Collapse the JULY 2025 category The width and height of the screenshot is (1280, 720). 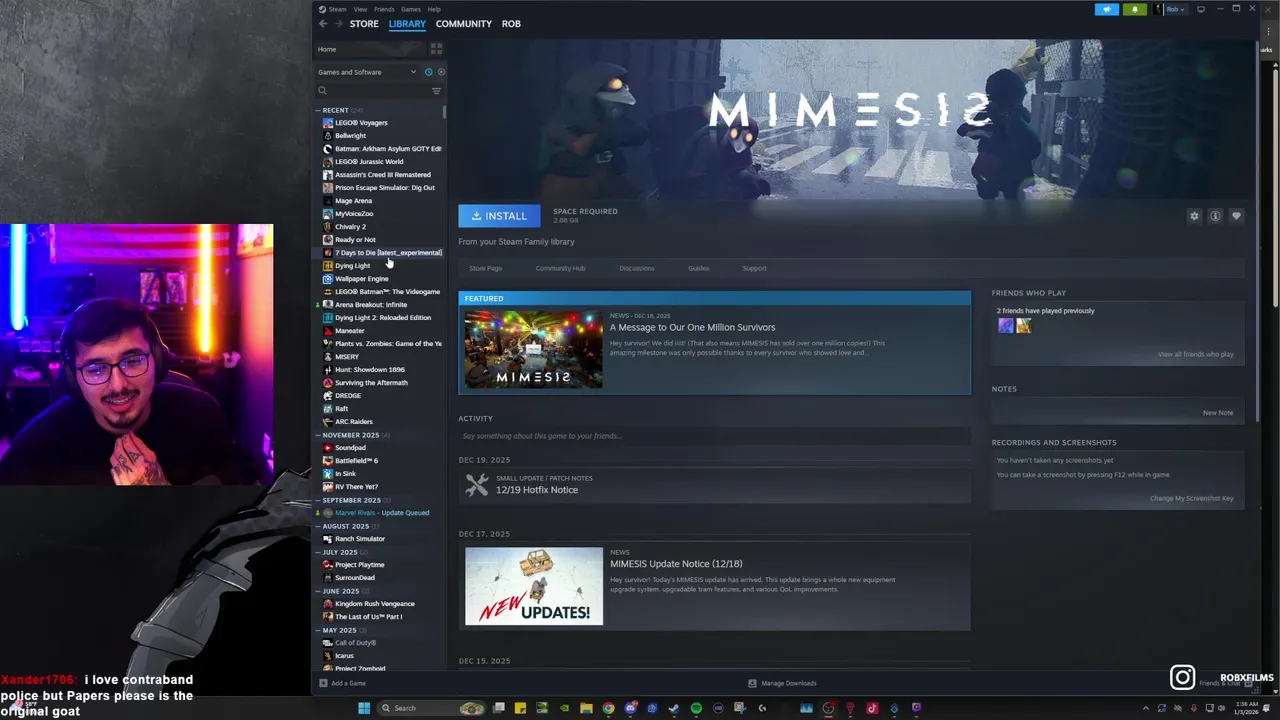[x=318, y=552]
